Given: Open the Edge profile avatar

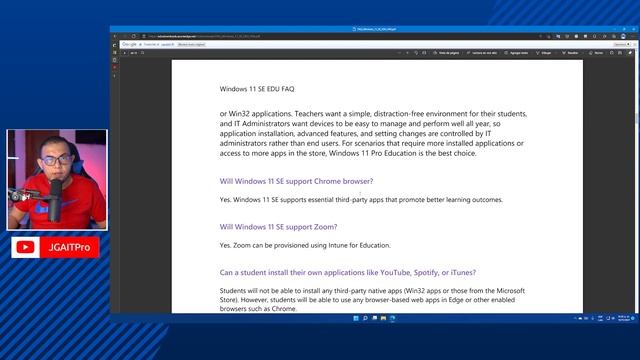Looking at the screenshot, I should coord(623,36).
